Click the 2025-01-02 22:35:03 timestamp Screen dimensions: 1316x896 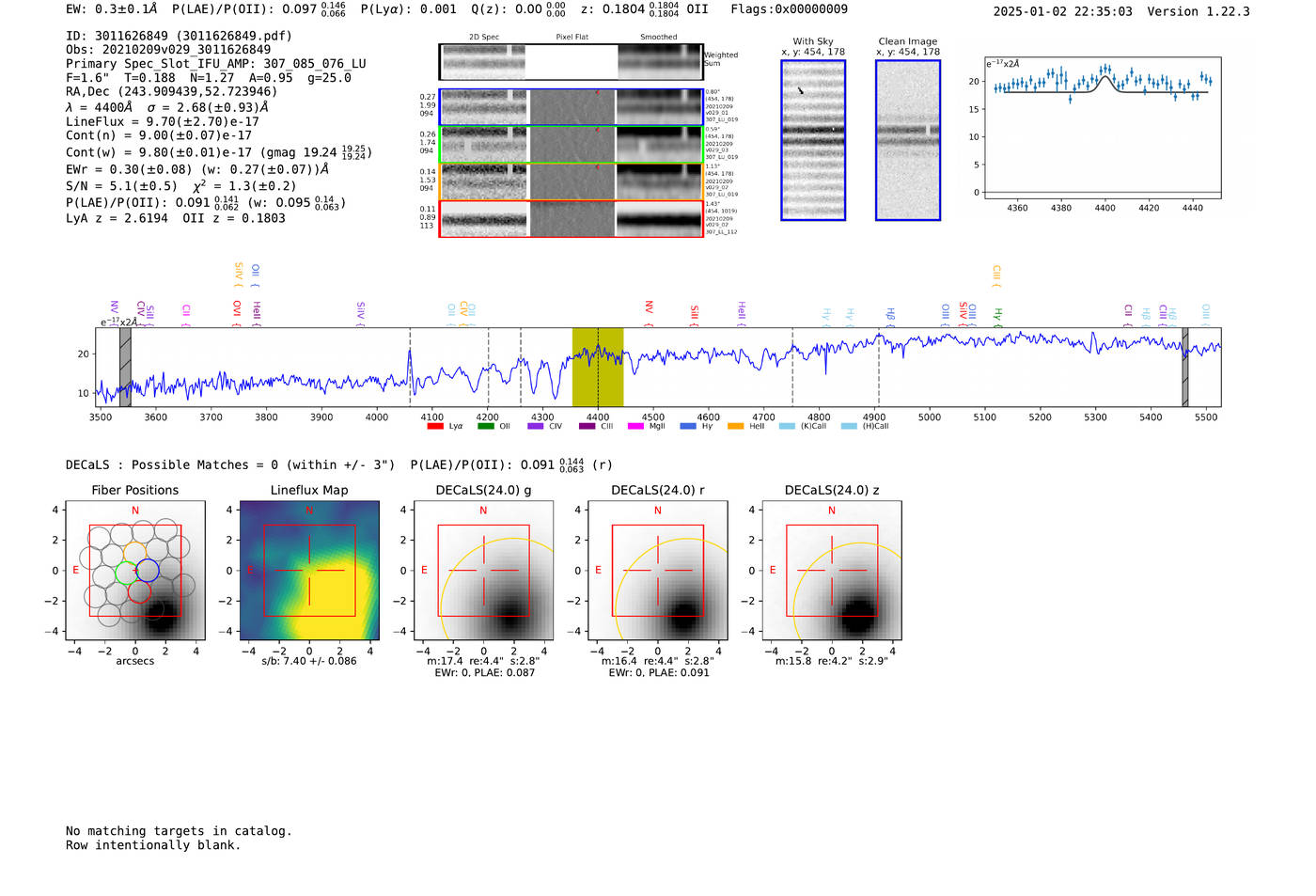point(1063,11)
